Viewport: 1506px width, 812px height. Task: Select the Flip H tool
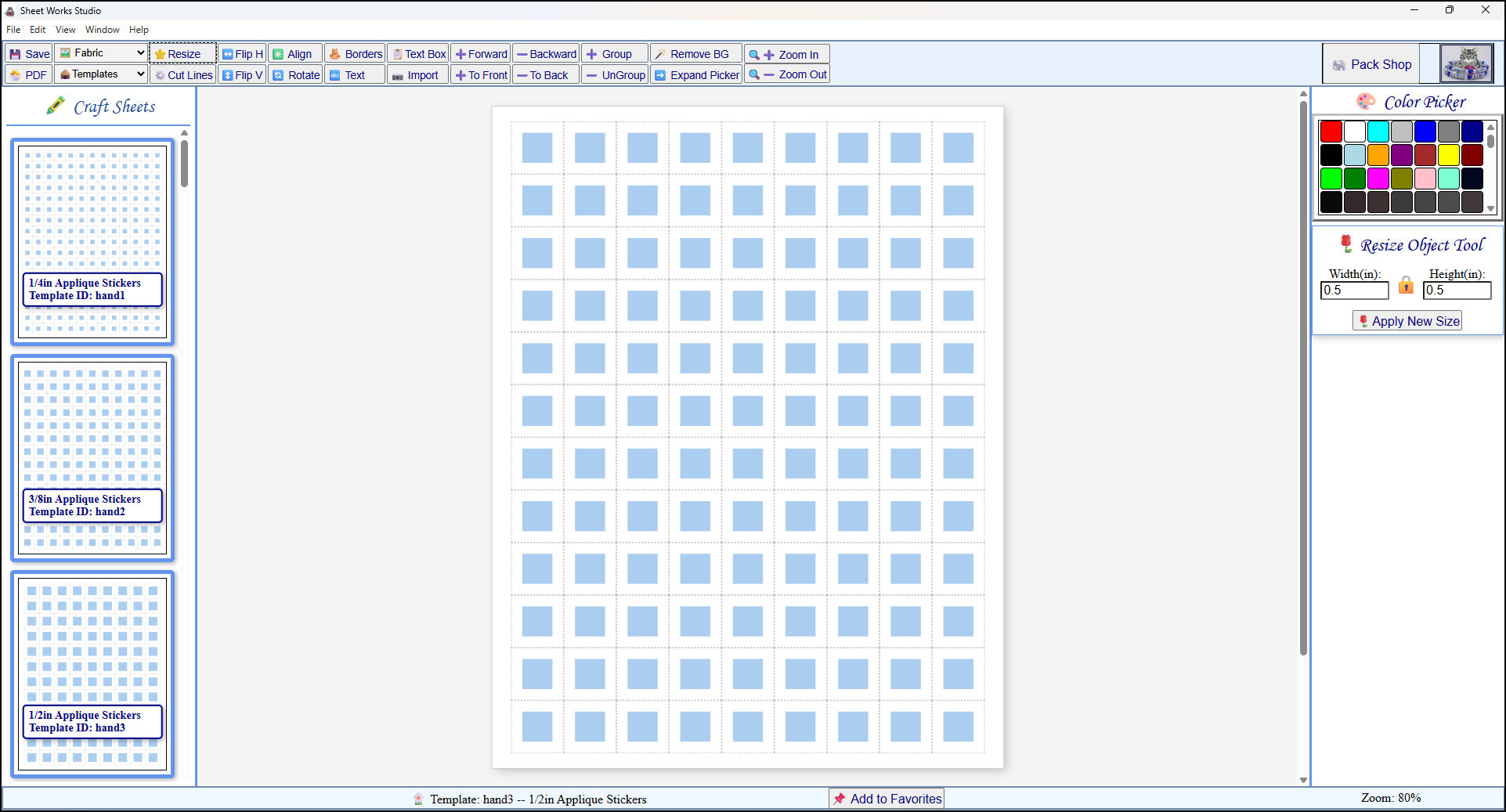point(241,53)
